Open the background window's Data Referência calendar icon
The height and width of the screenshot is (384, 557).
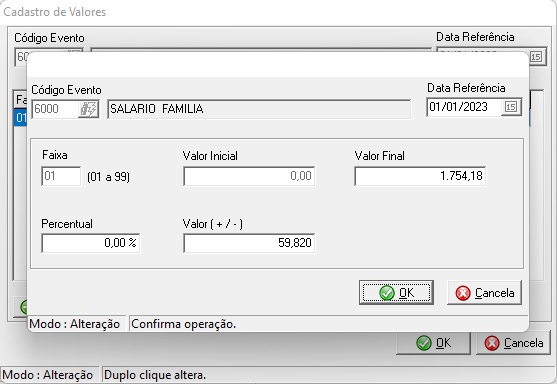pos(536,57)
